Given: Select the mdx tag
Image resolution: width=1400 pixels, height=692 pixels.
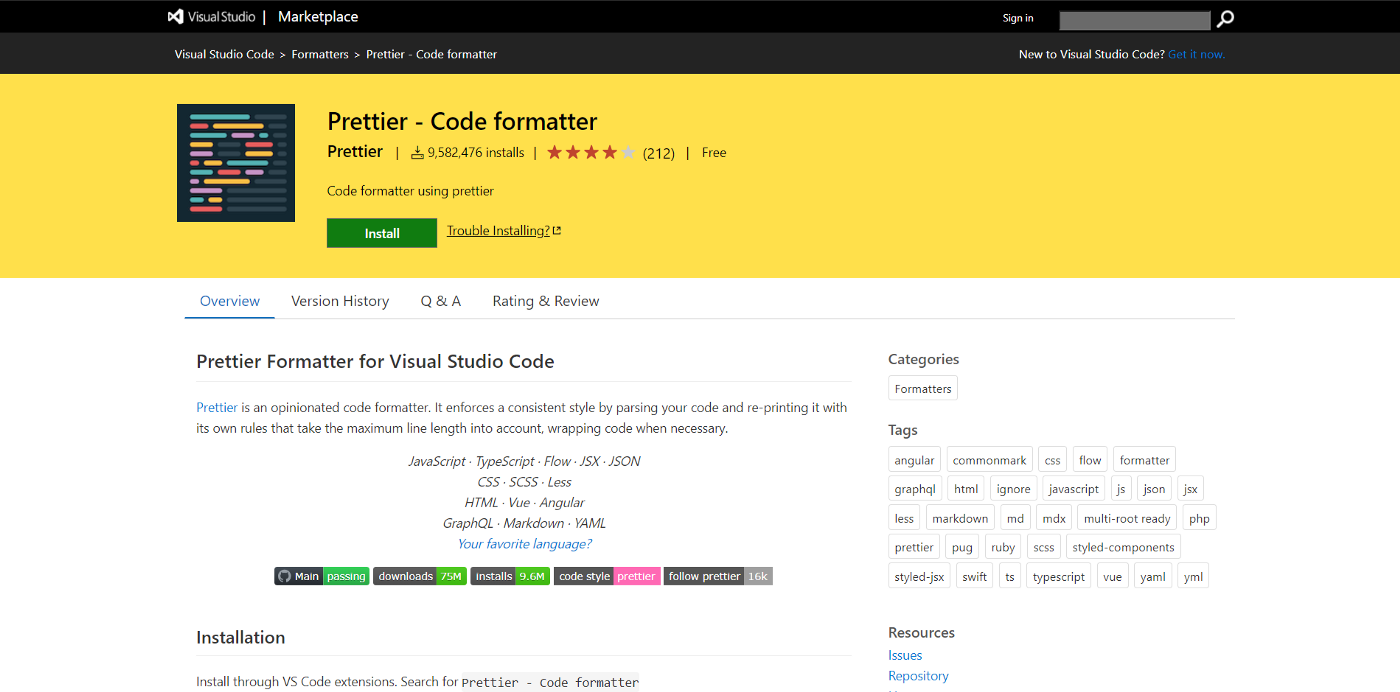Looking at the screenshot, I should tap(1053, 518).
